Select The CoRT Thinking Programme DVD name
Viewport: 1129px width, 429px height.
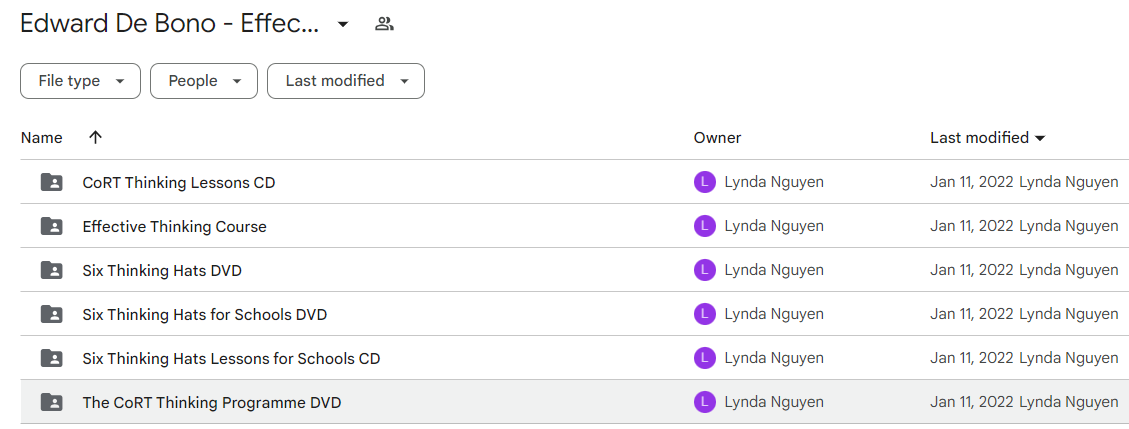tap(212, 402)
